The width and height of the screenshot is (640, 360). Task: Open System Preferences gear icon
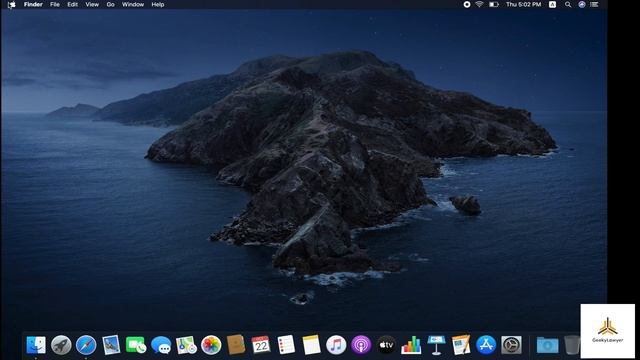click(511, 345)
